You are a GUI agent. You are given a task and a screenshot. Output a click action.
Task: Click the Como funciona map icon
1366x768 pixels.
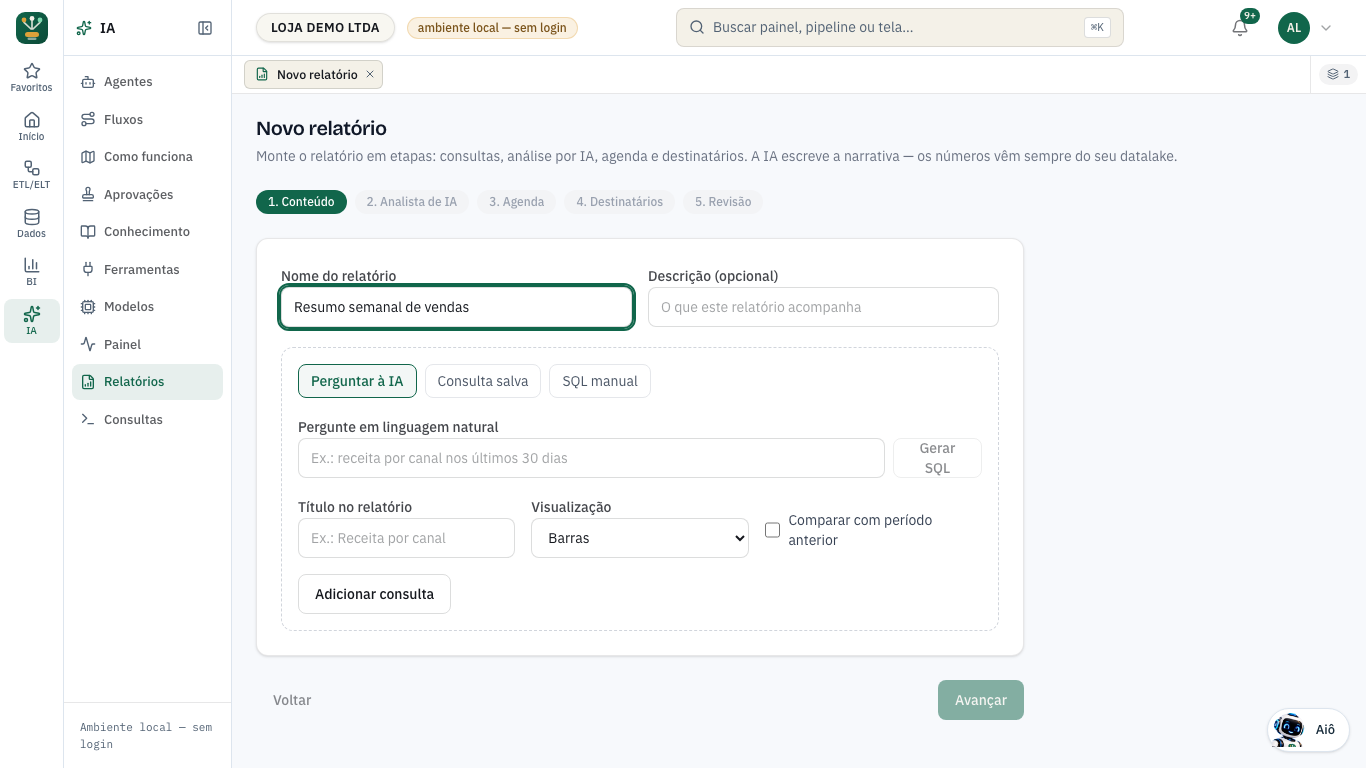(87, 157)
